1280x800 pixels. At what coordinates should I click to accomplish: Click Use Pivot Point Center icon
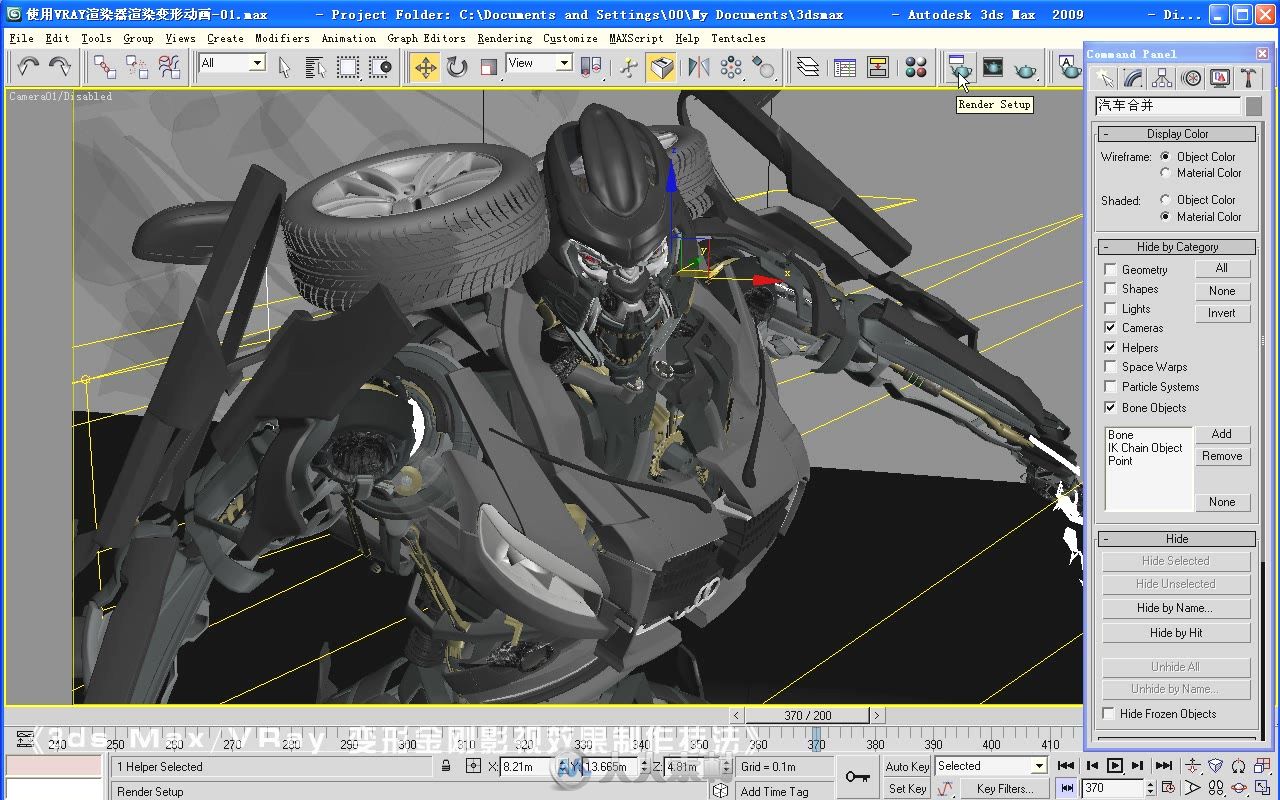coord(592,67)
